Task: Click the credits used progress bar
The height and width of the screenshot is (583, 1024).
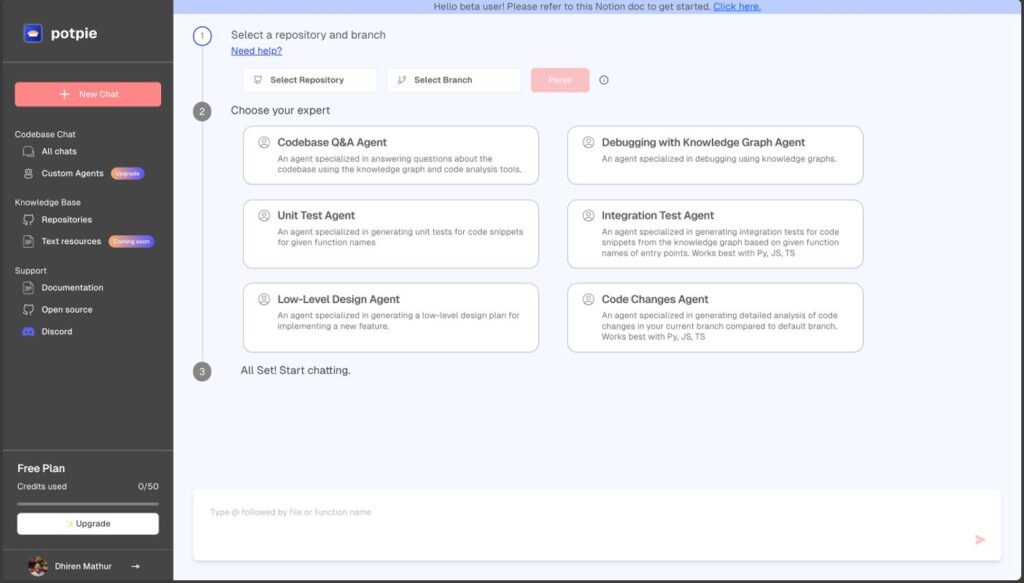Action: (x=88, y=504)
